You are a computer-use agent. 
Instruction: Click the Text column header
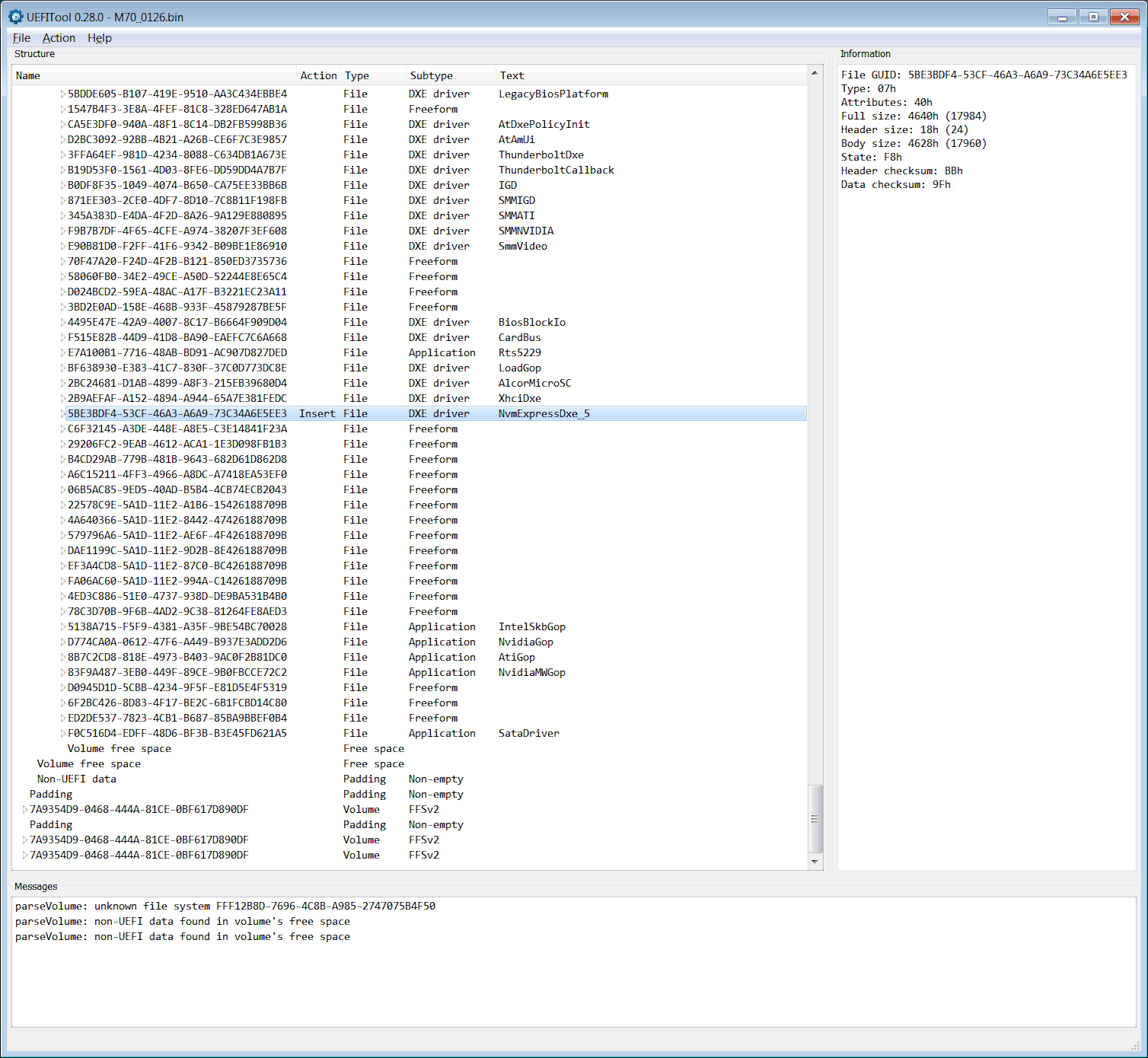click(x=512, y=76)
